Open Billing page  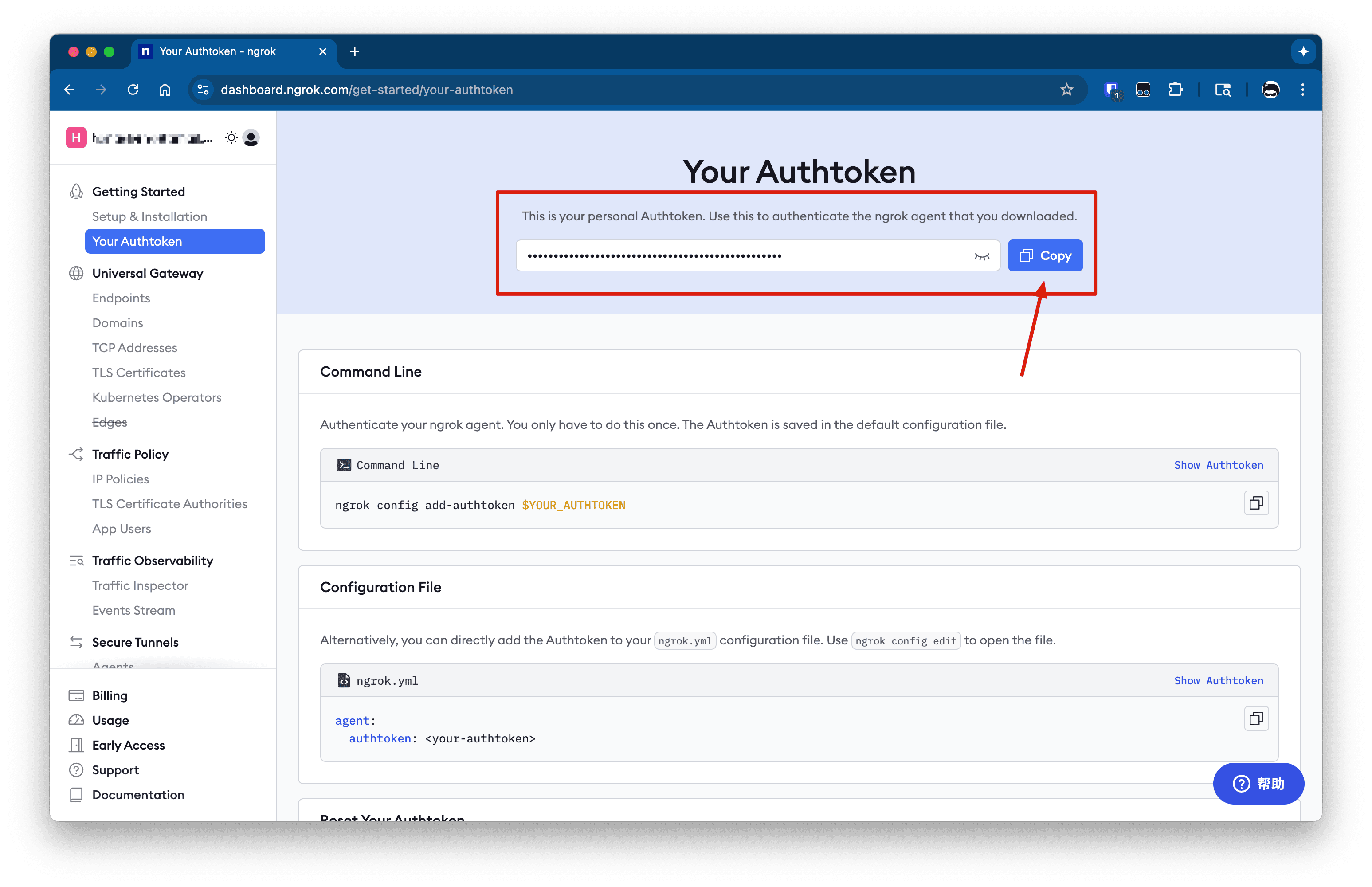tap(110, 696)
